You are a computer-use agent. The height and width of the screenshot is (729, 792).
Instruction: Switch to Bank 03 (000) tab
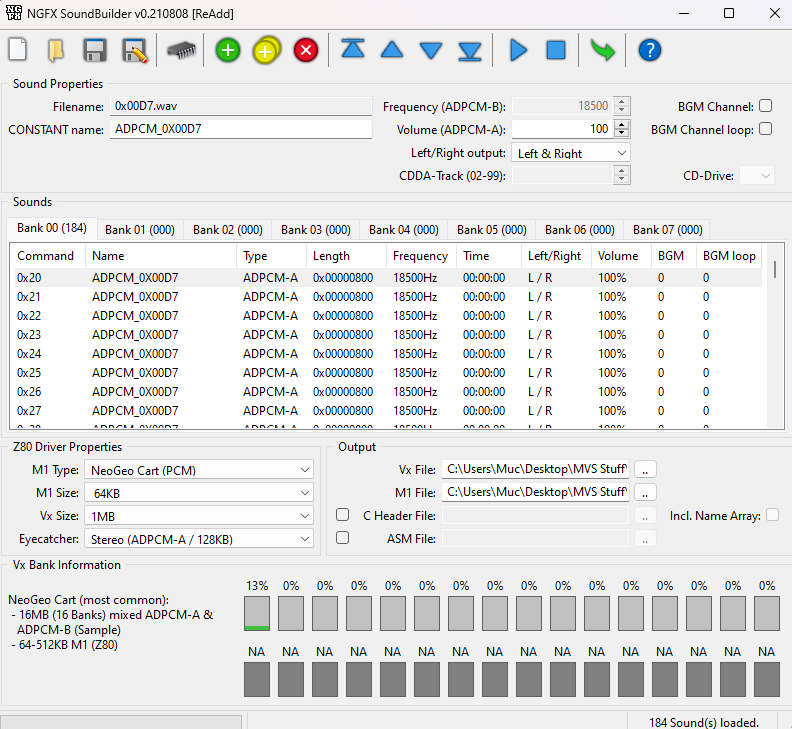pyautogui.click(x=316, y=230)
